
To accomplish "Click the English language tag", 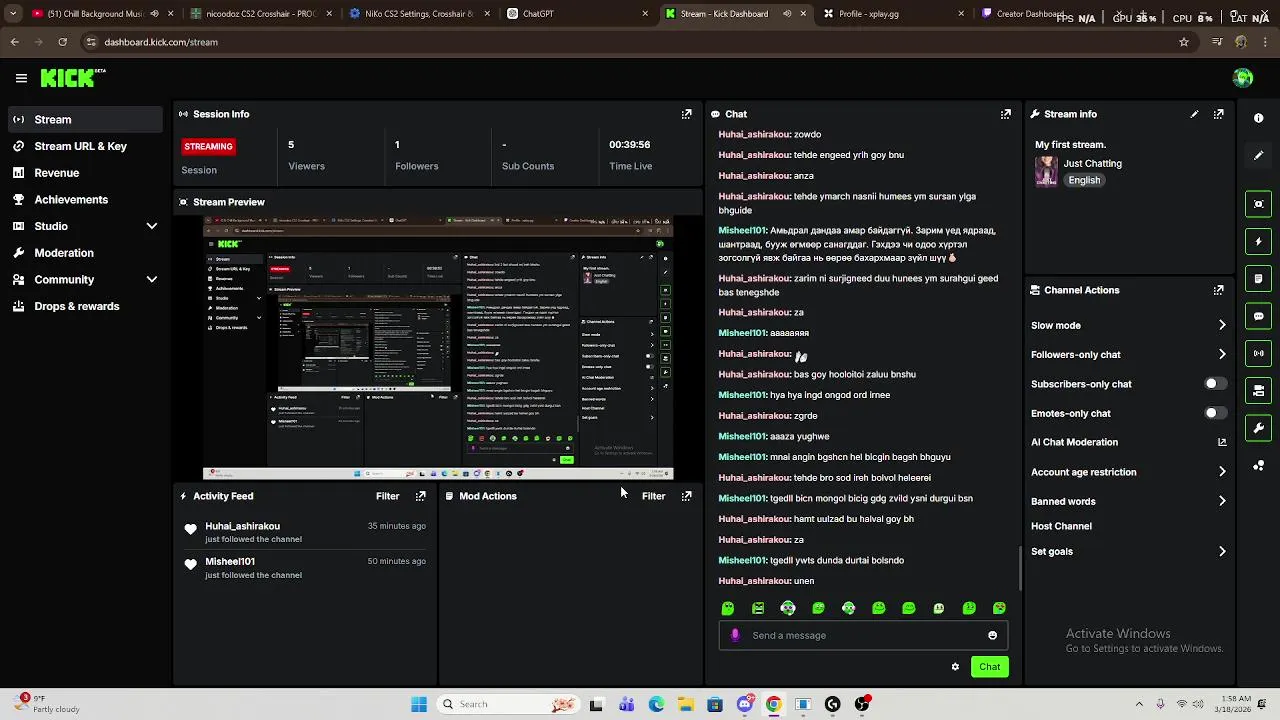I will point(1084,180).
